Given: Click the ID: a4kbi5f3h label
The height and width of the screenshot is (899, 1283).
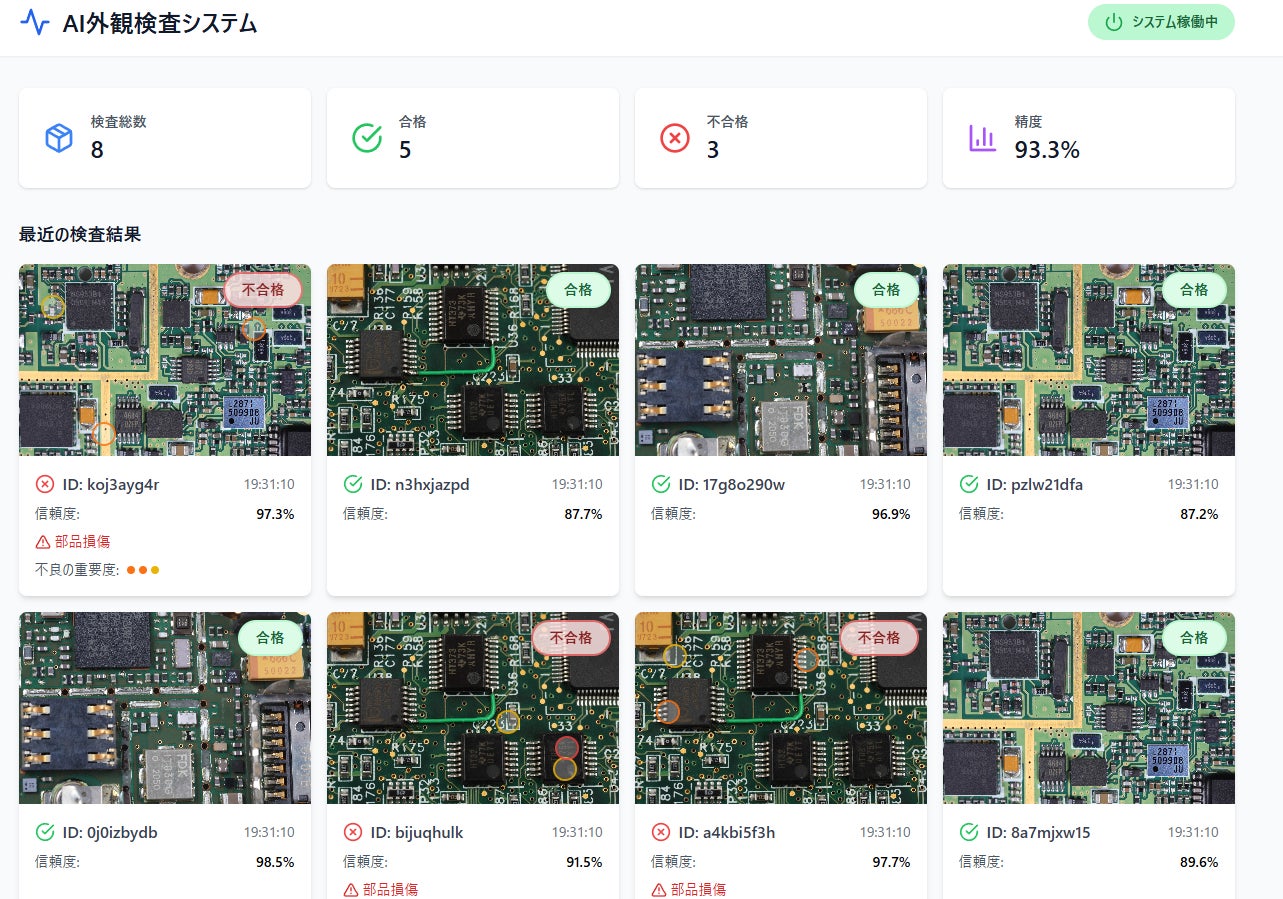Looking at the screenshot, I should coord(727,833).
